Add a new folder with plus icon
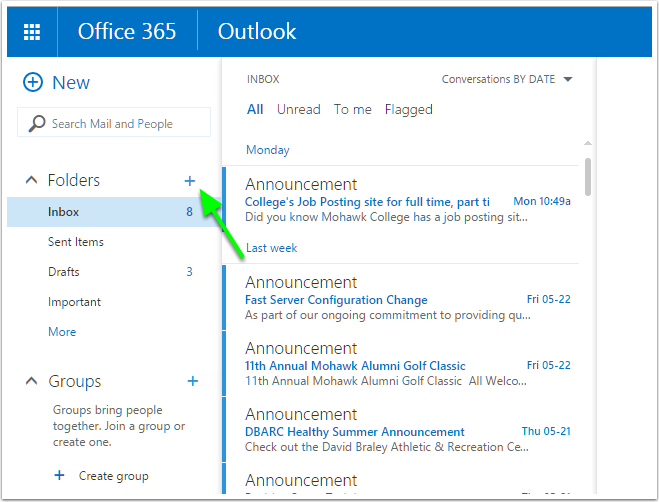Viewport: 659px width, 502px height. (x=190, y=181)
